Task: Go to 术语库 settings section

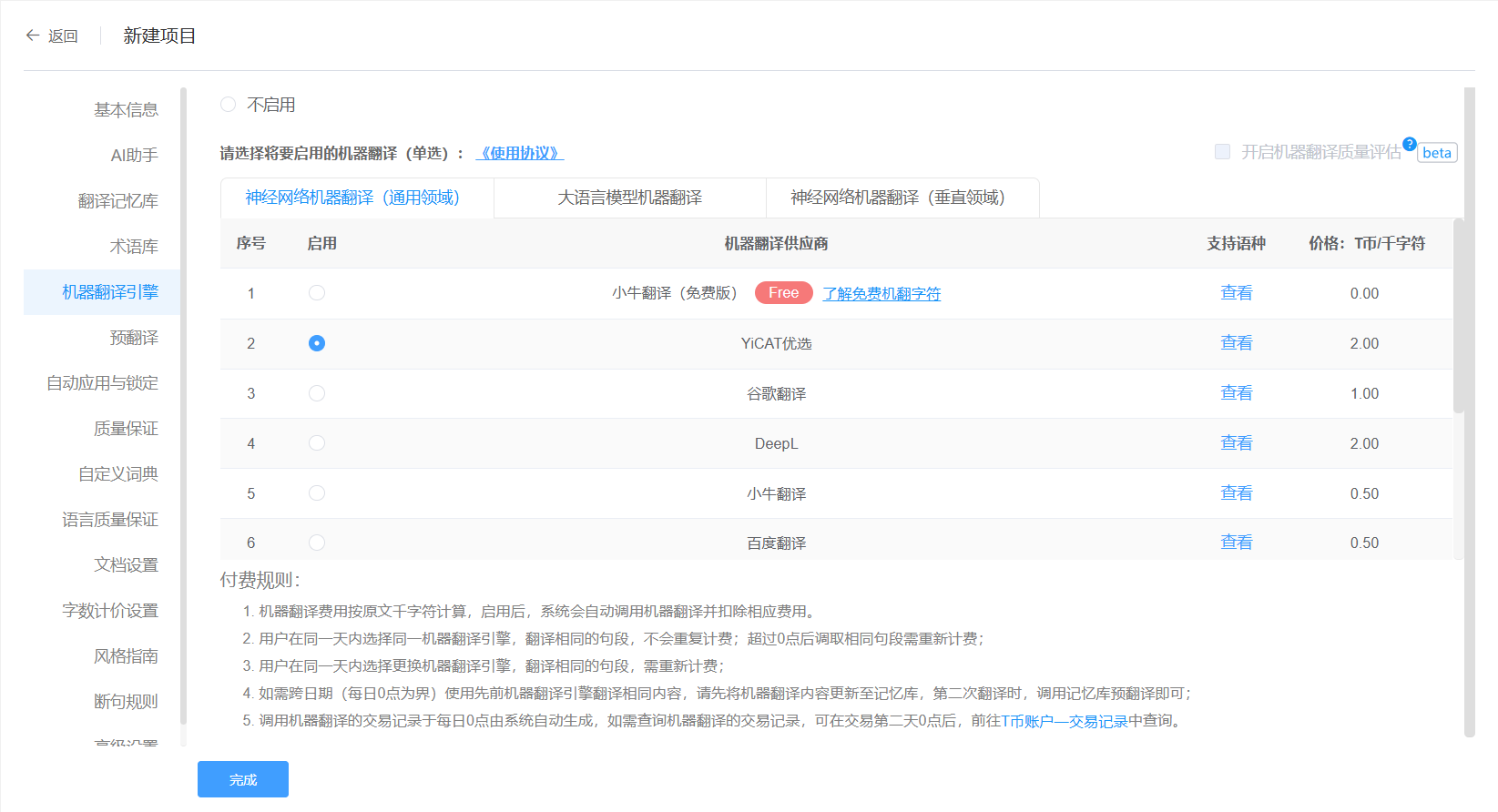Action: pos(134,247)
